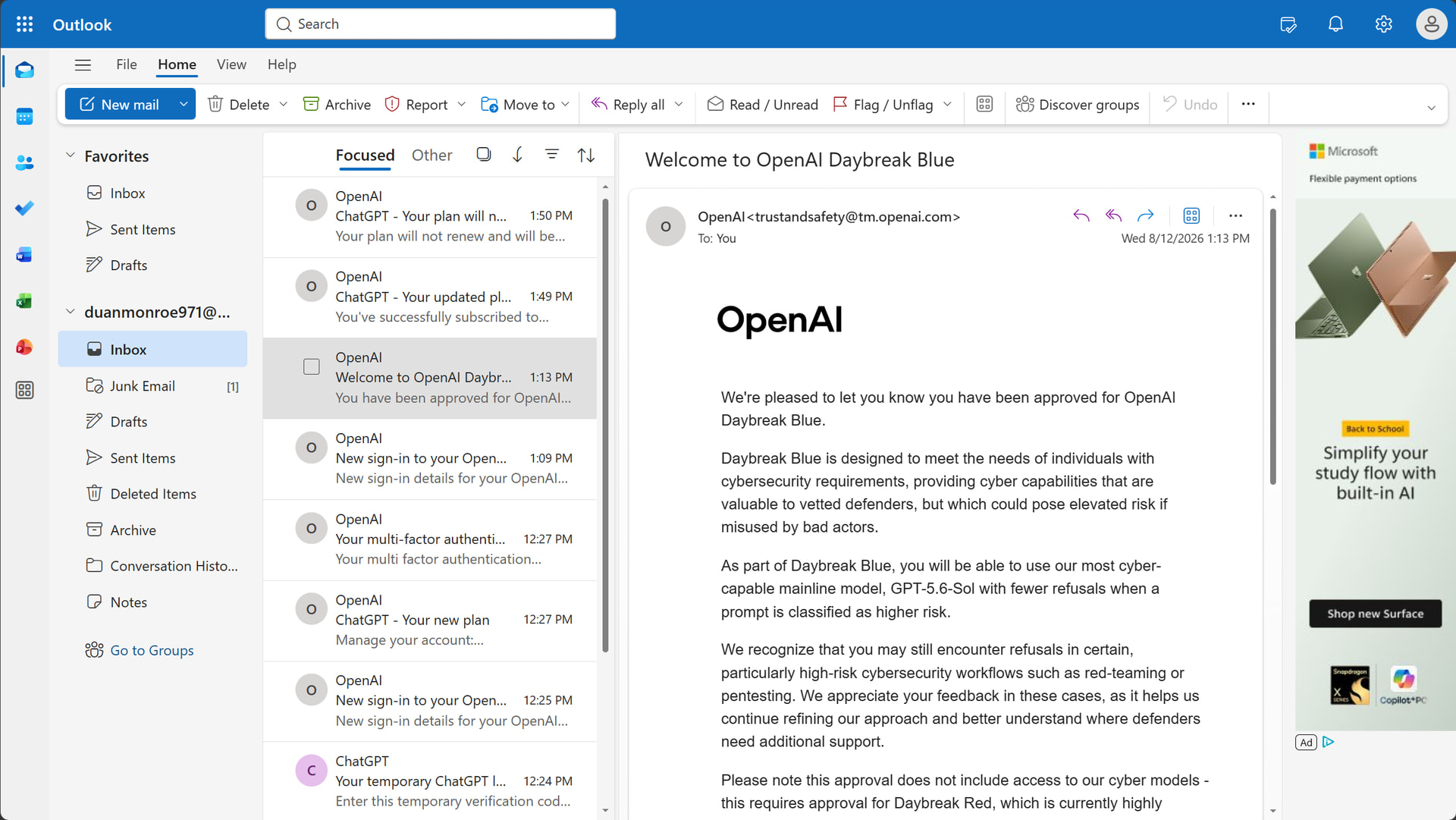Launch the Excel app from left rail

24,301
